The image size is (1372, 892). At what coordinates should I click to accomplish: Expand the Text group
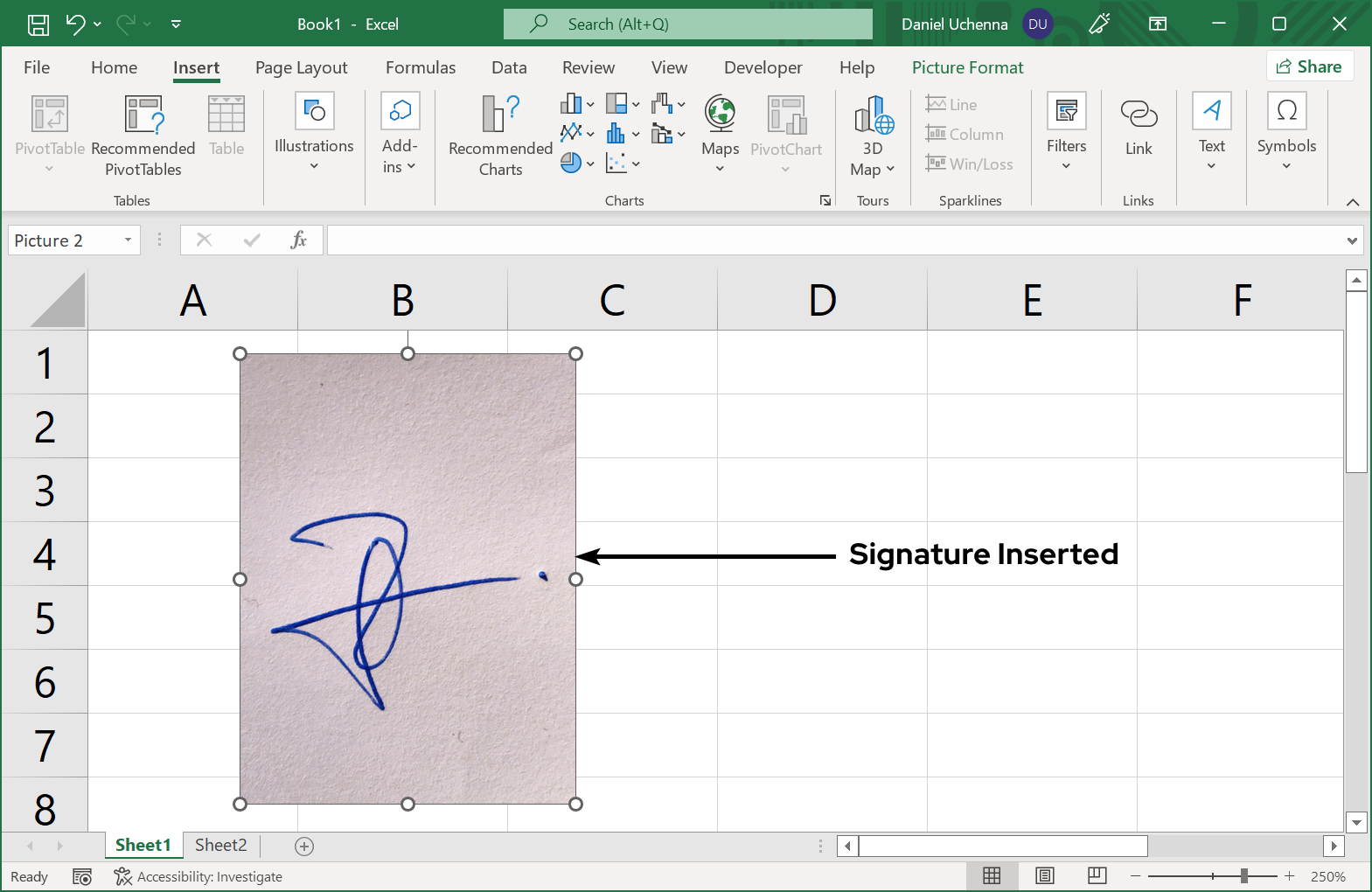(1211, 133)
